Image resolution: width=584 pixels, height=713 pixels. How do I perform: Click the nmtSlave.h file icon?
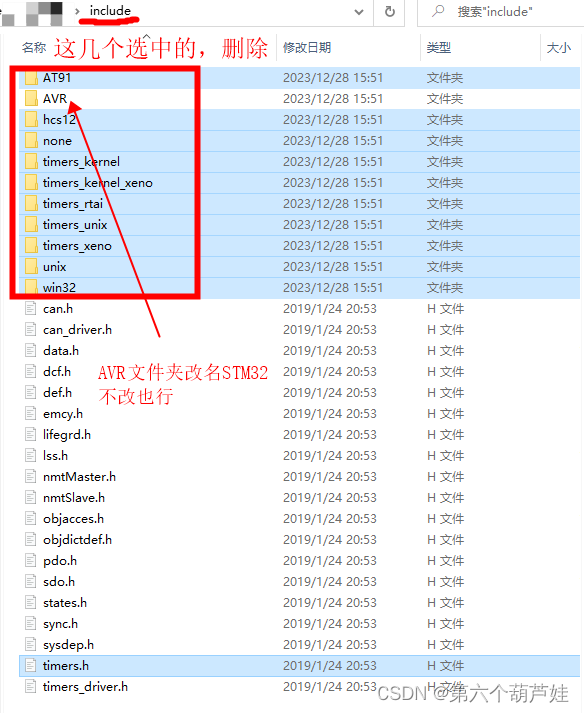[x=30, y=497]
